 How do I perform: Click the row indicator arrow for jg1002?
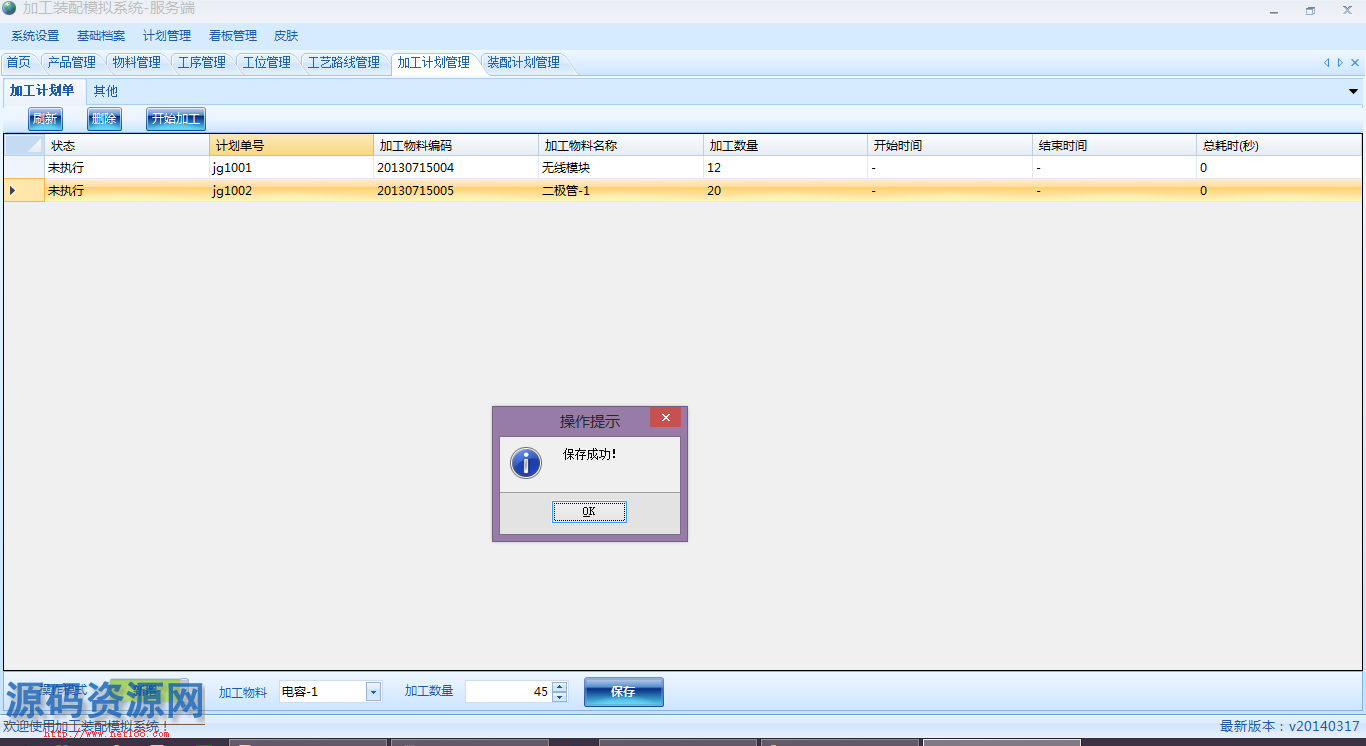[x=12, y=190]
